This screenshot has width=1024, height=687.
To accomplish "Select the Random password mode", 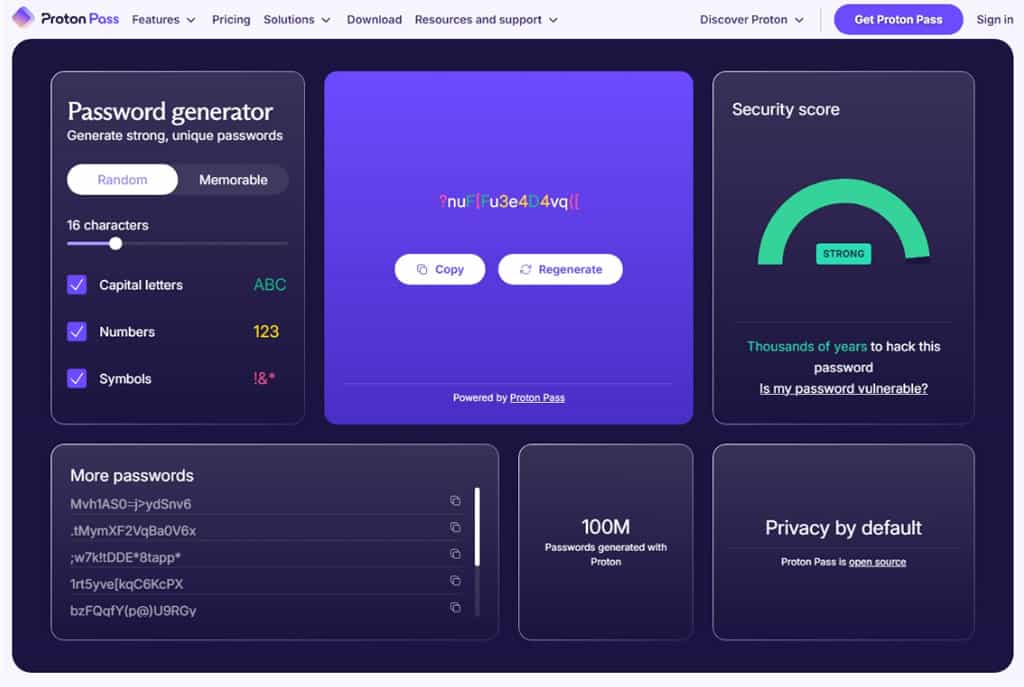I will pyautogui.click(x=122, y=180).
